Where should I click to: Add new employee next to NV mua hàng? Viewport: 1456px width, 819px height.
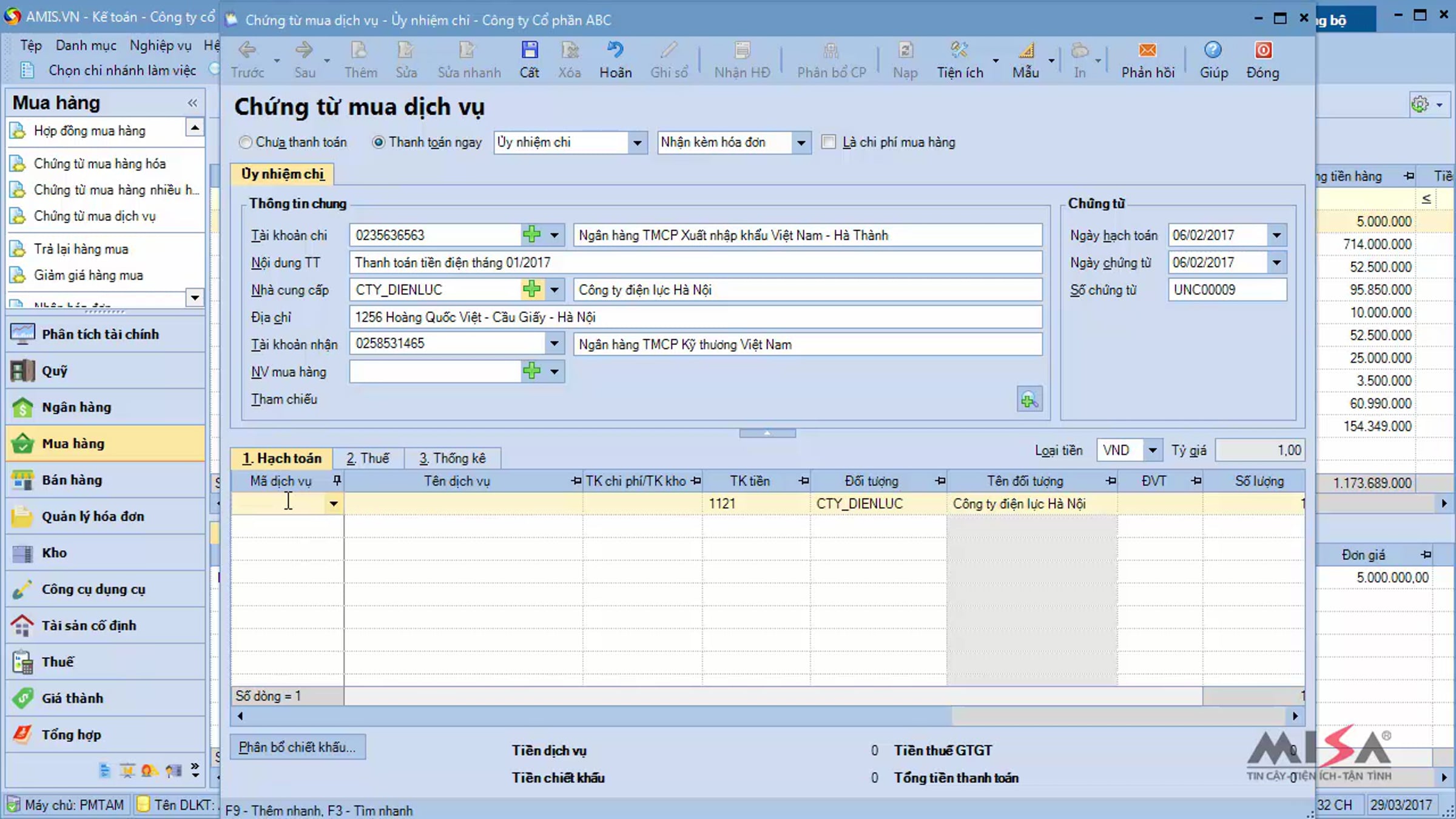click(x=532, y=371)
